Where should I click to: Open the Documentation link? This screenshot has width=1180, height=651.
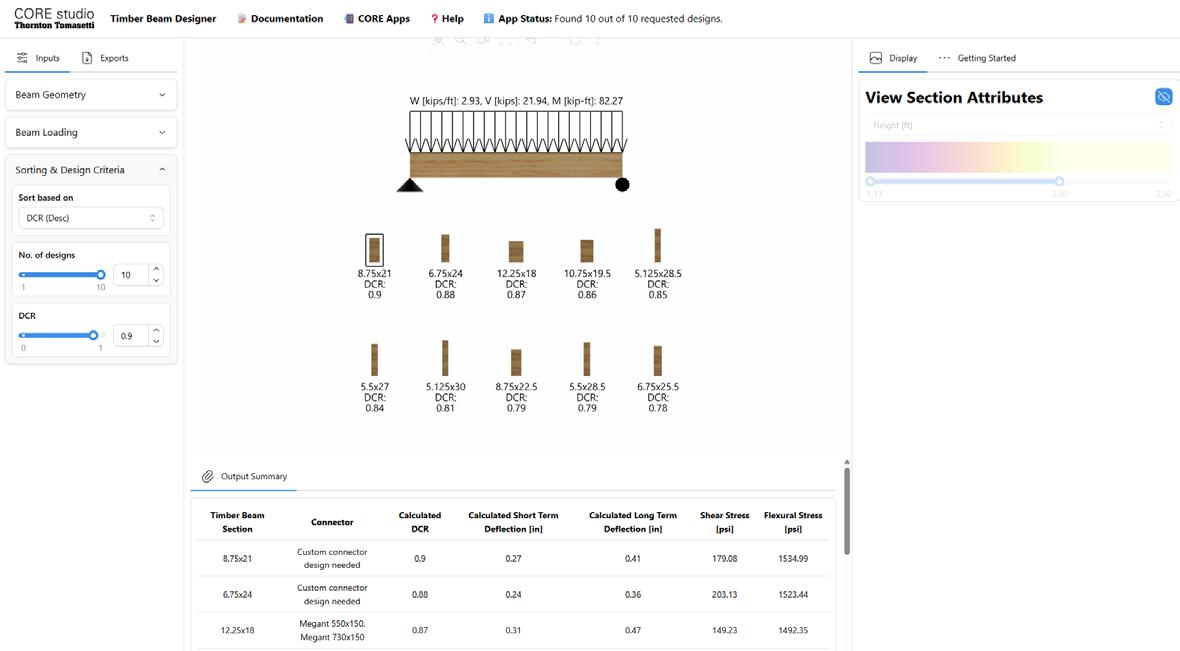pyautogui.click(x=287, y=19)
